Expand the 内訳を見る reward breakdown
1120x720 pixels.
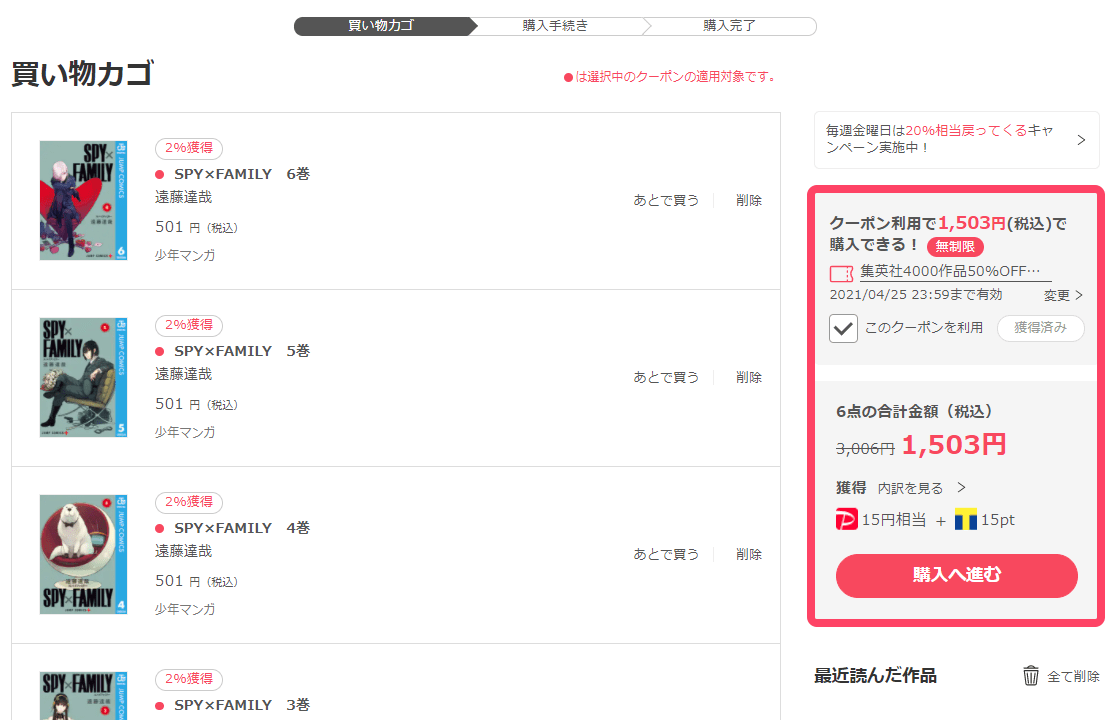click(x=921, y=488)
